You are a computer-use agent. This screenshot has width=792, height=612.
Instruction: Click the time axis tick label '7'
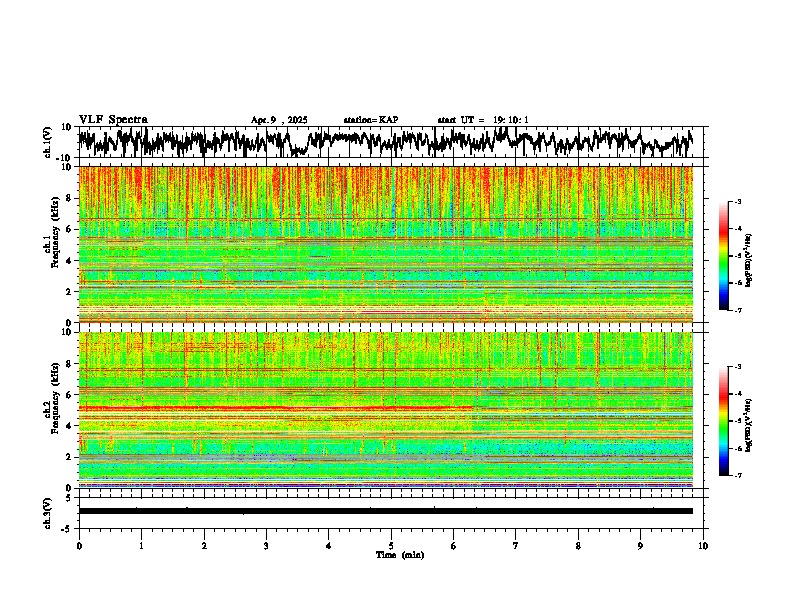click(516, 546)
